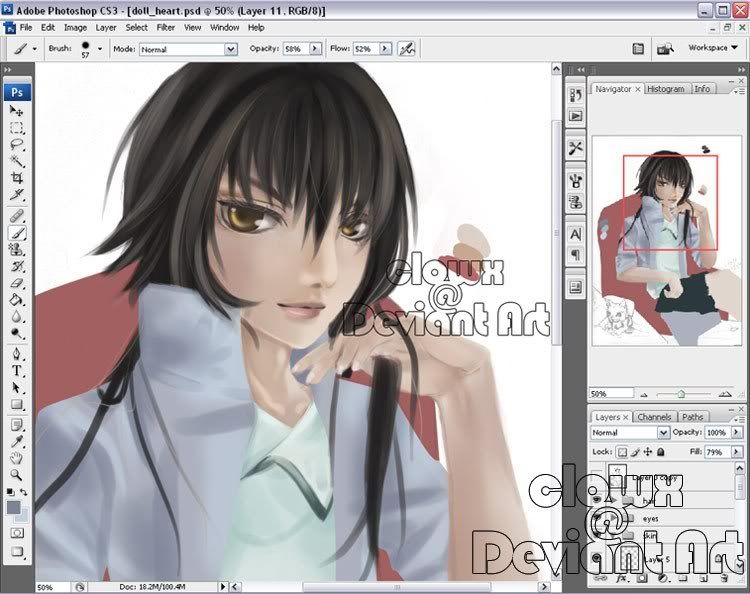Viewport: 750px width, 594px height.
Task: Reset default foreground and background colors
Action: [10, 492]
